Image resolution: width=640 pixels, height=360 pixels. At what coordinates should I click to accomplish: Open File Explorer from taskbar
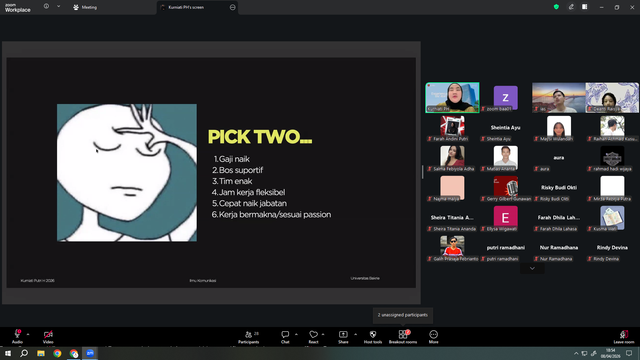41,353
